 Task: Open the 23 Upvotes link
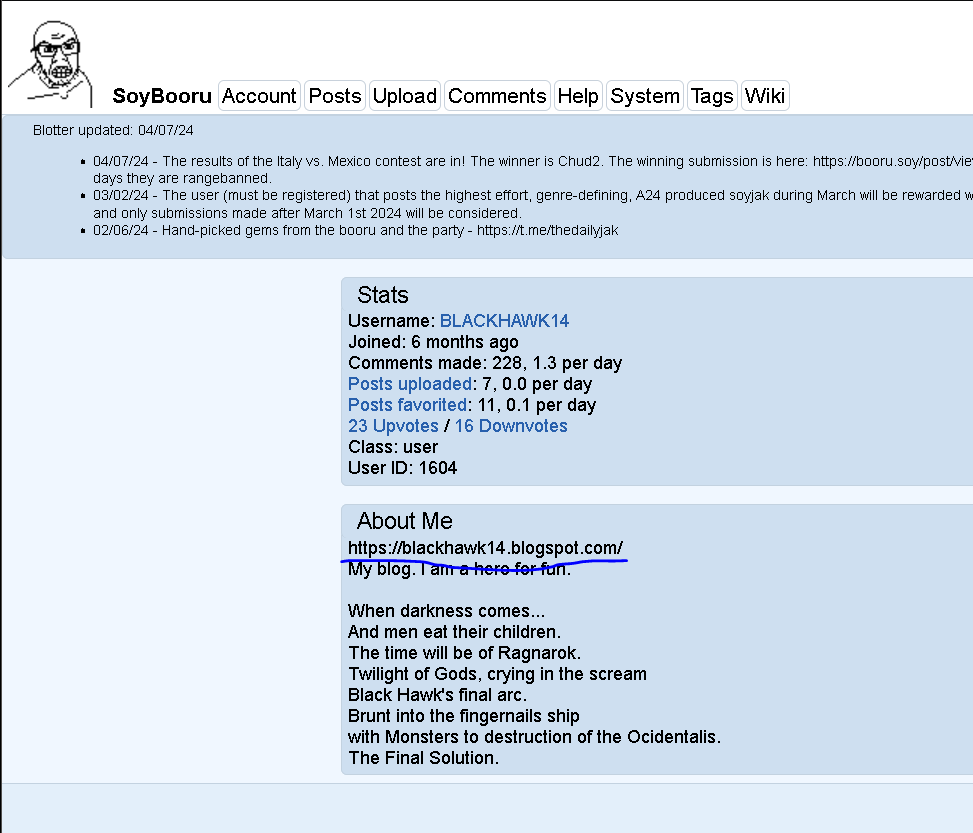[393, 426]
